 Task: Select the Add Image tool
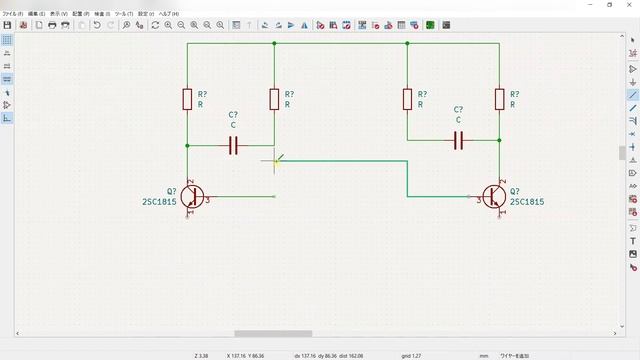(633, 254)
